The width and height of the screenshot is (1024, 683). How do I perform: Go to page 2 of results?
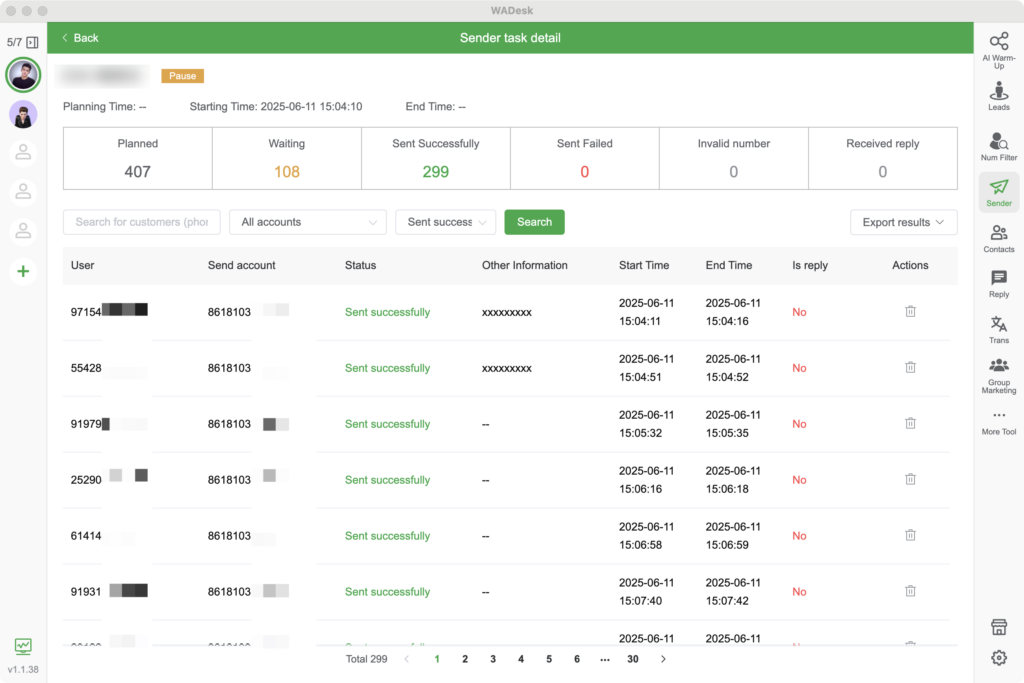click(x=465, y=659)
